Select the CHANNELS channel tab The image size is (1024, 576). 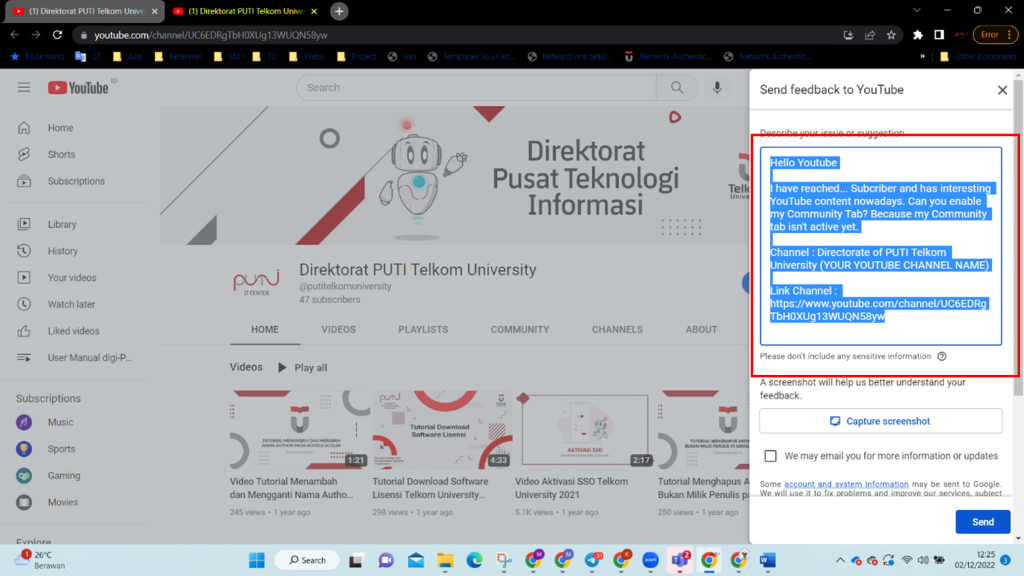coord(617,330)
